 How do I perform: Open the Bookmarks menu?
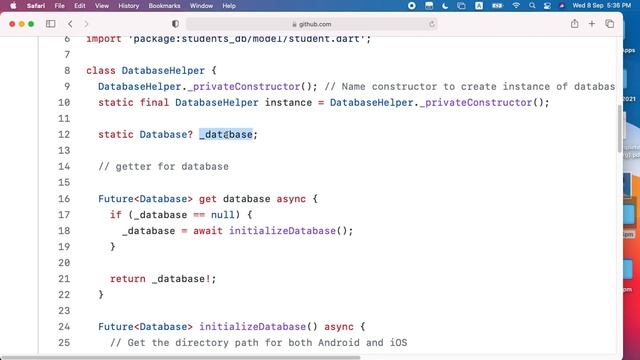(x=164, y=6)
